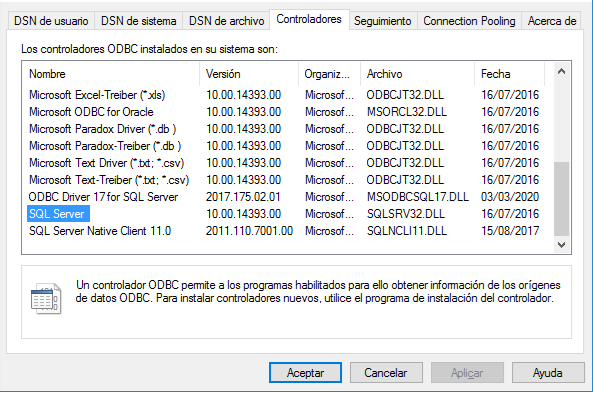Click the ODBC data source info icon
Screen dimensions: 593x393
pos(46,299)
